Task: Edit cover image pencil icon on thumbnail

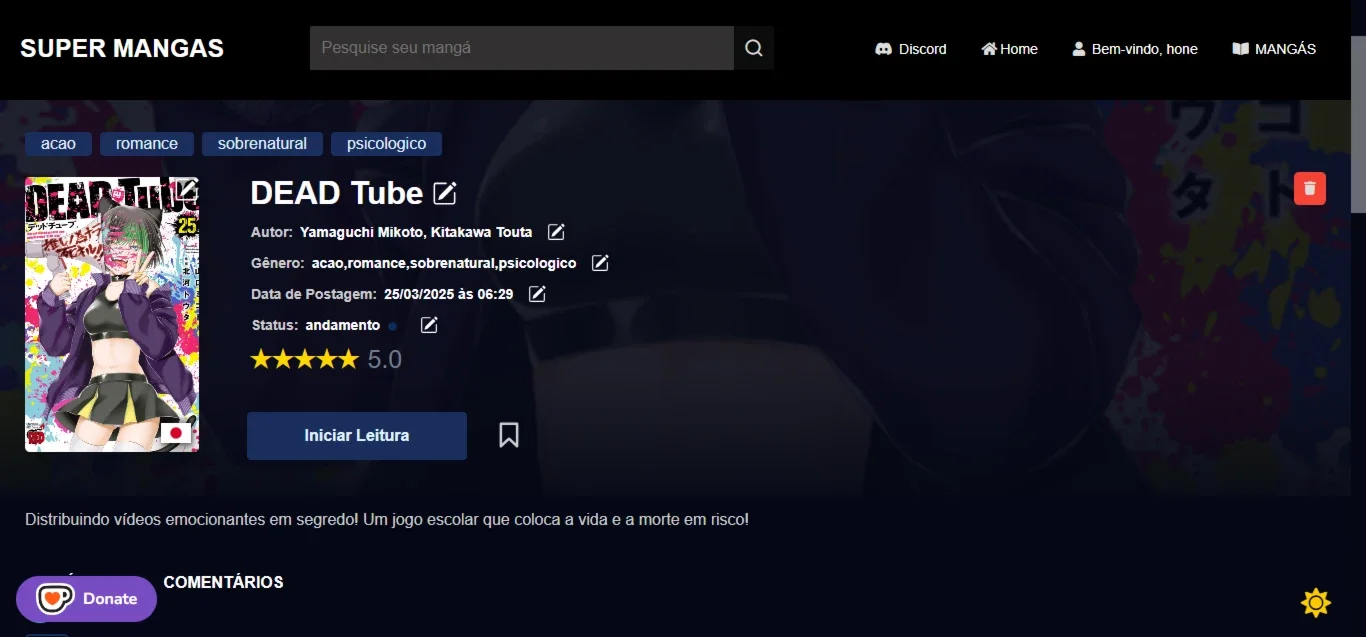Action: pyautogui.click(x=187, y=189)
